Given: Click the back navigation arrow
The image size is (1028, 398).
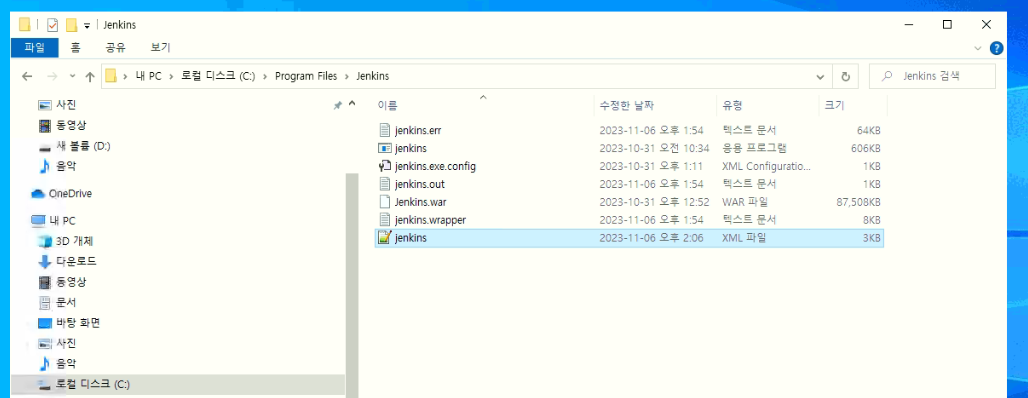Looking at the screenshot, I should tap(27, 76).
